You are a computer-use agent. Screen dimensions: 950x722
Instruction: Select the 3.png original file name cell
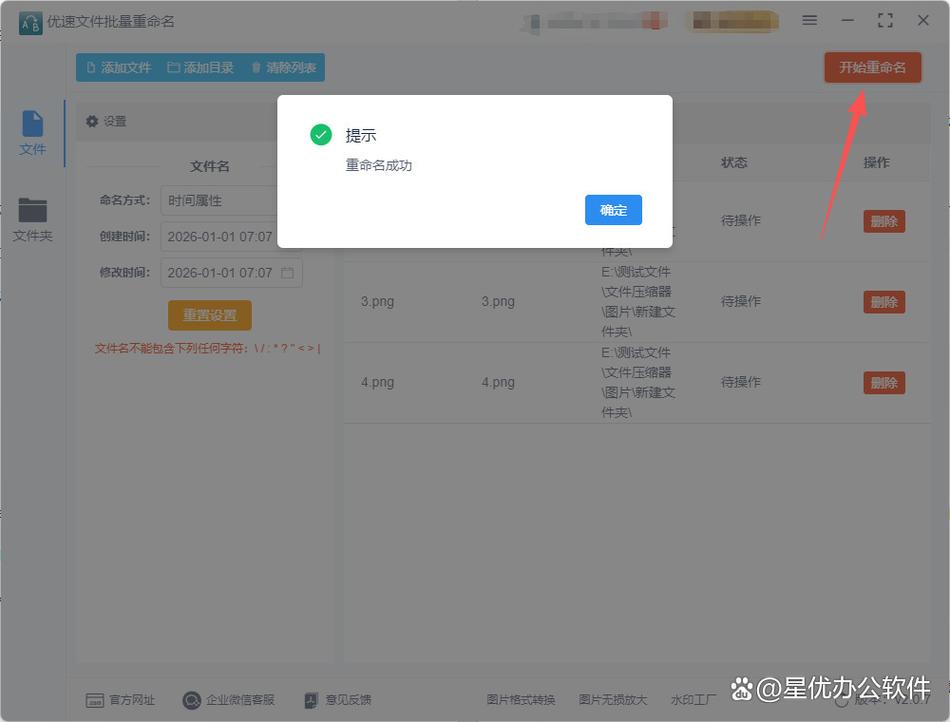377,301
